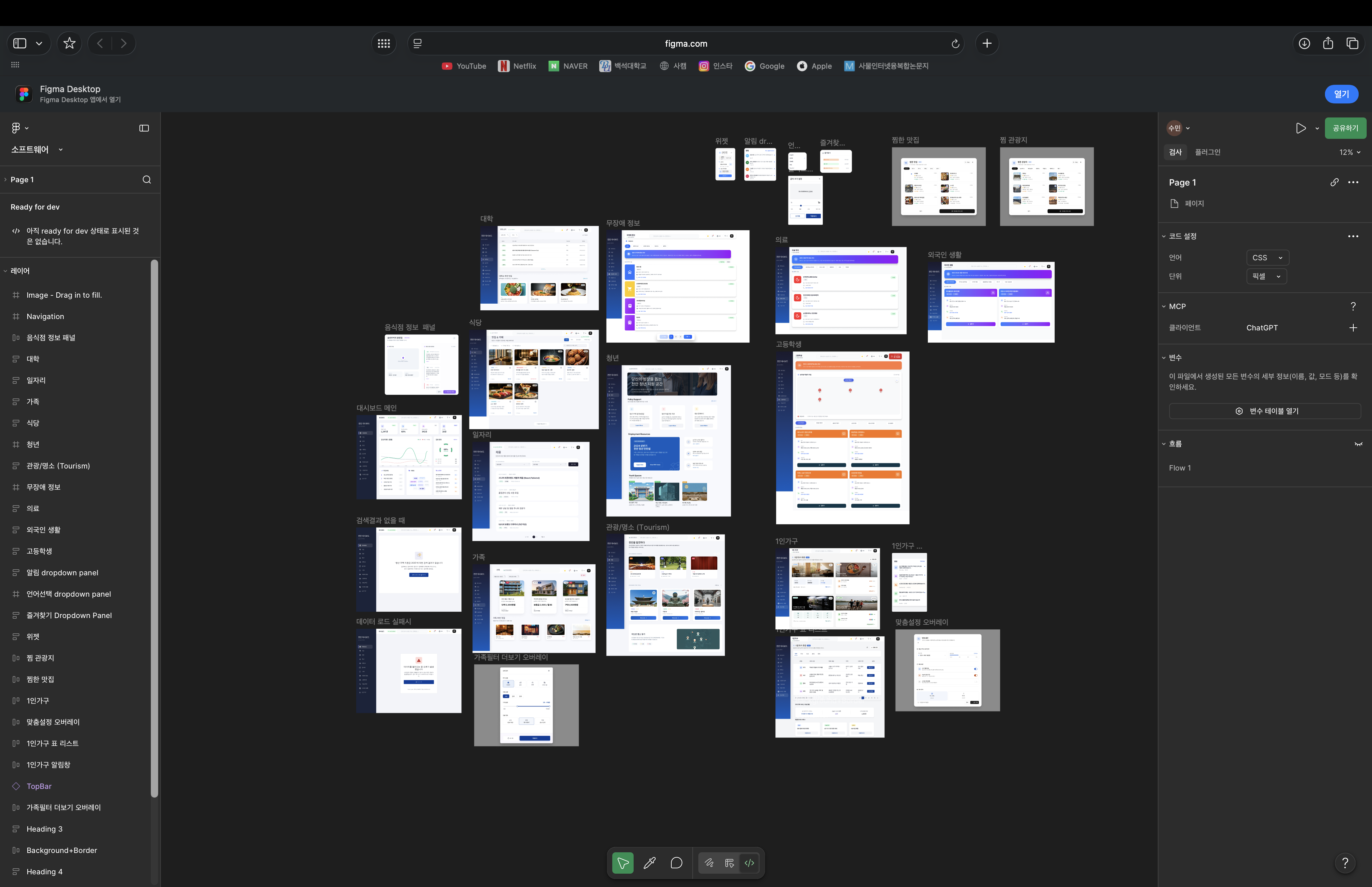Open the 12% zoom dropdown
Viewport: 1372px width, 887px height.
tap(1350, 152)
